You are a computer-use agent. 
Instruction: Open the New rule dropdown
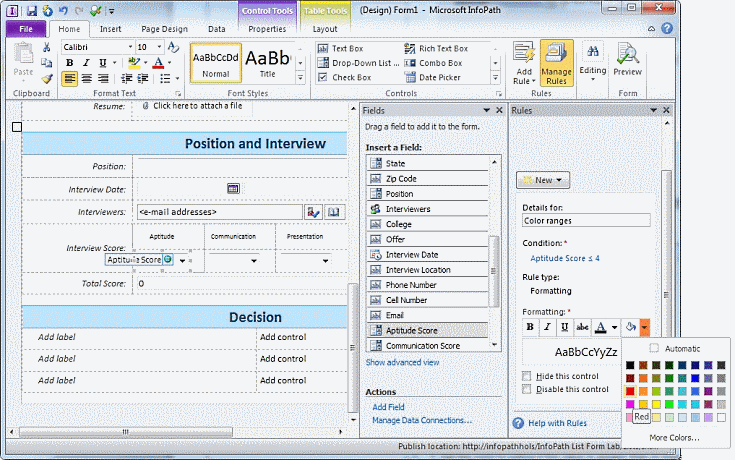(x=543, y=180)
